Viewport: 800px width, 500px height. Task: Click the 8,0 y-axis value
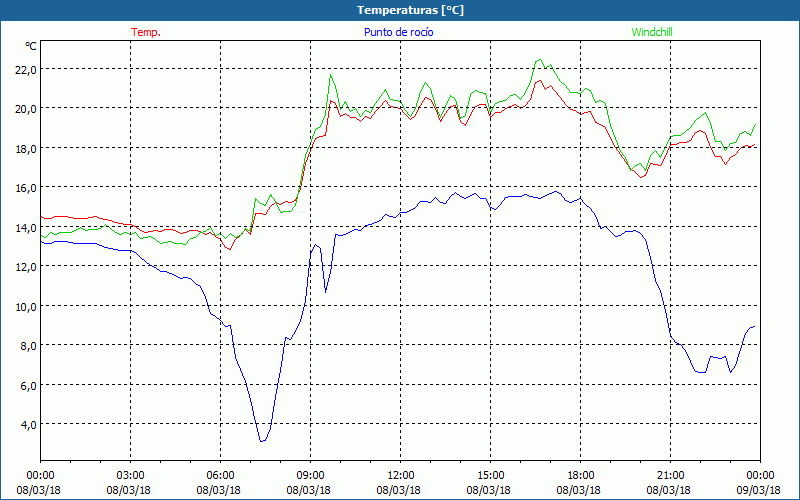coord(28,346)
